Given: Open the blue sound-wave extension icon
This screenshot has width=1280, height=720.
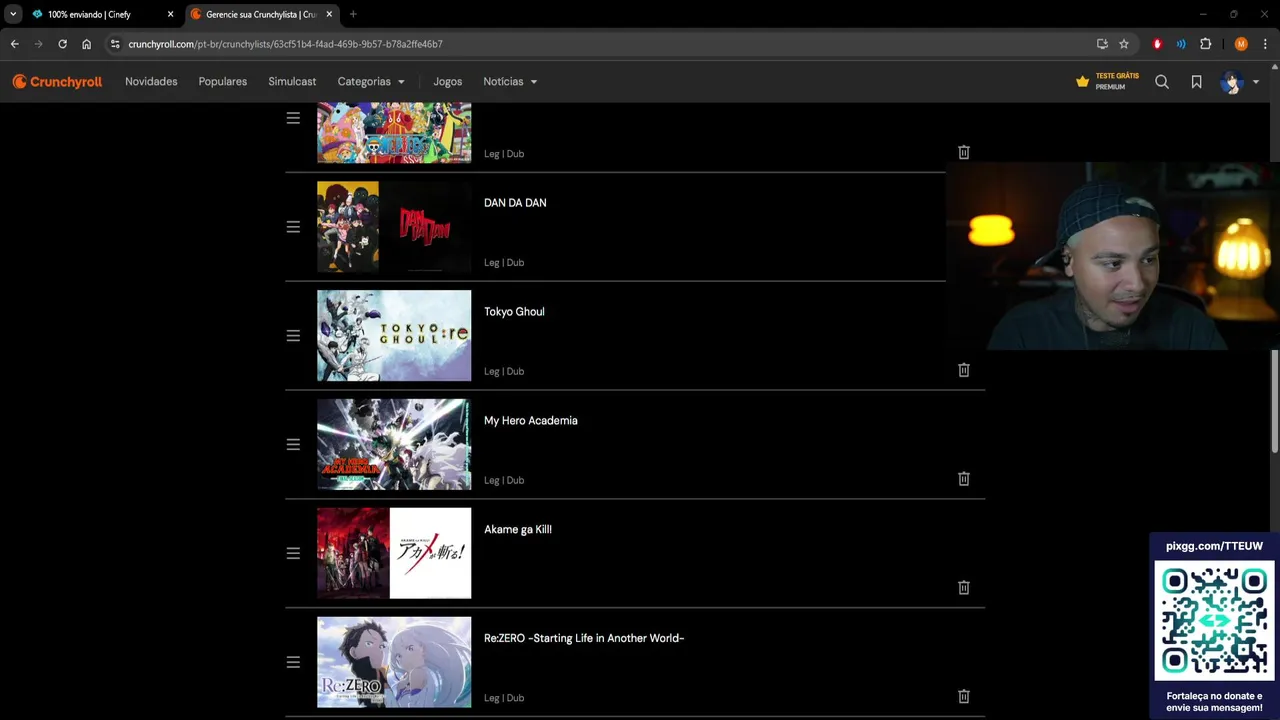Looking at the screenshot, I should (1181, 44).
